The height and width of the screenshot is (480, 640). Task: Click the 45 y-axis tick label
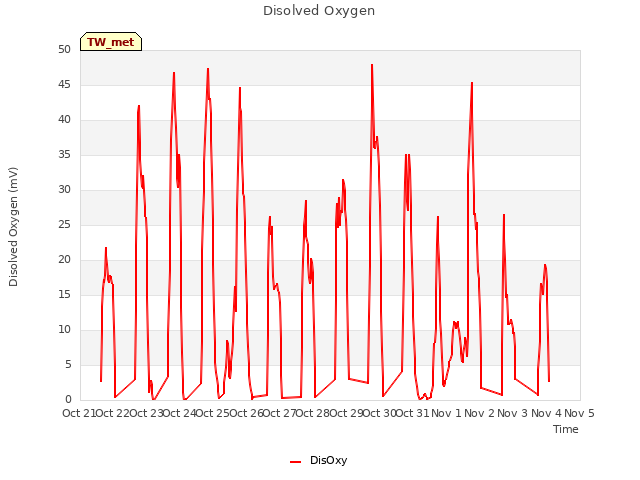pyautogui.click(x=64, y=85)
